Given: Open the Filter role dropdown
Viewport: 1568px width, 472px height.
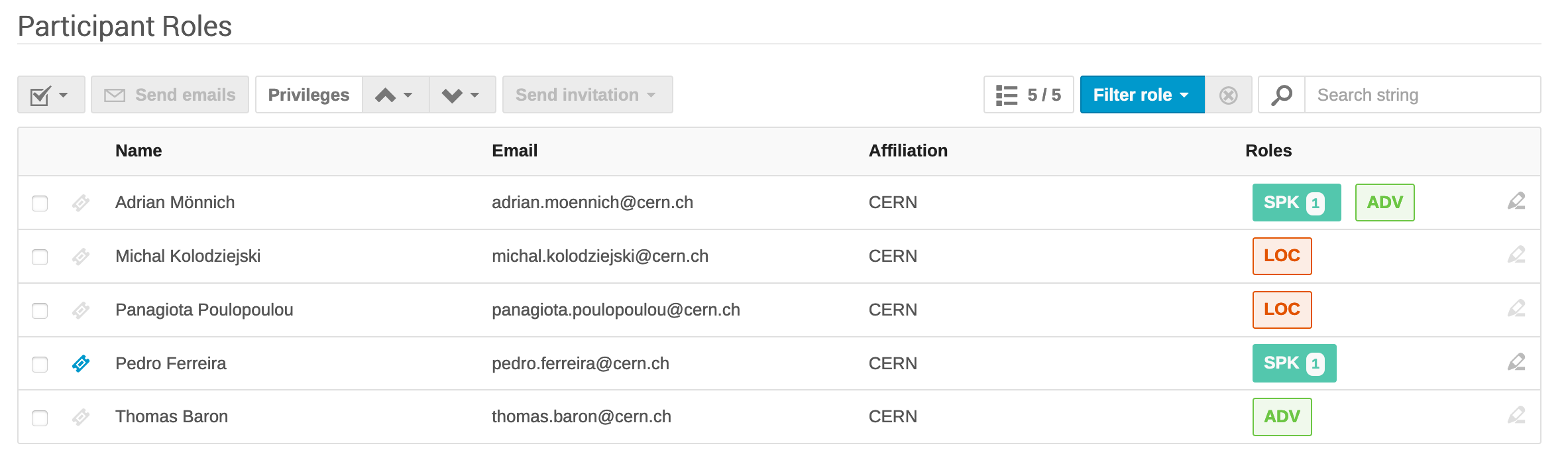Looking at the screenshot, I should click(x=1142, y=95).
